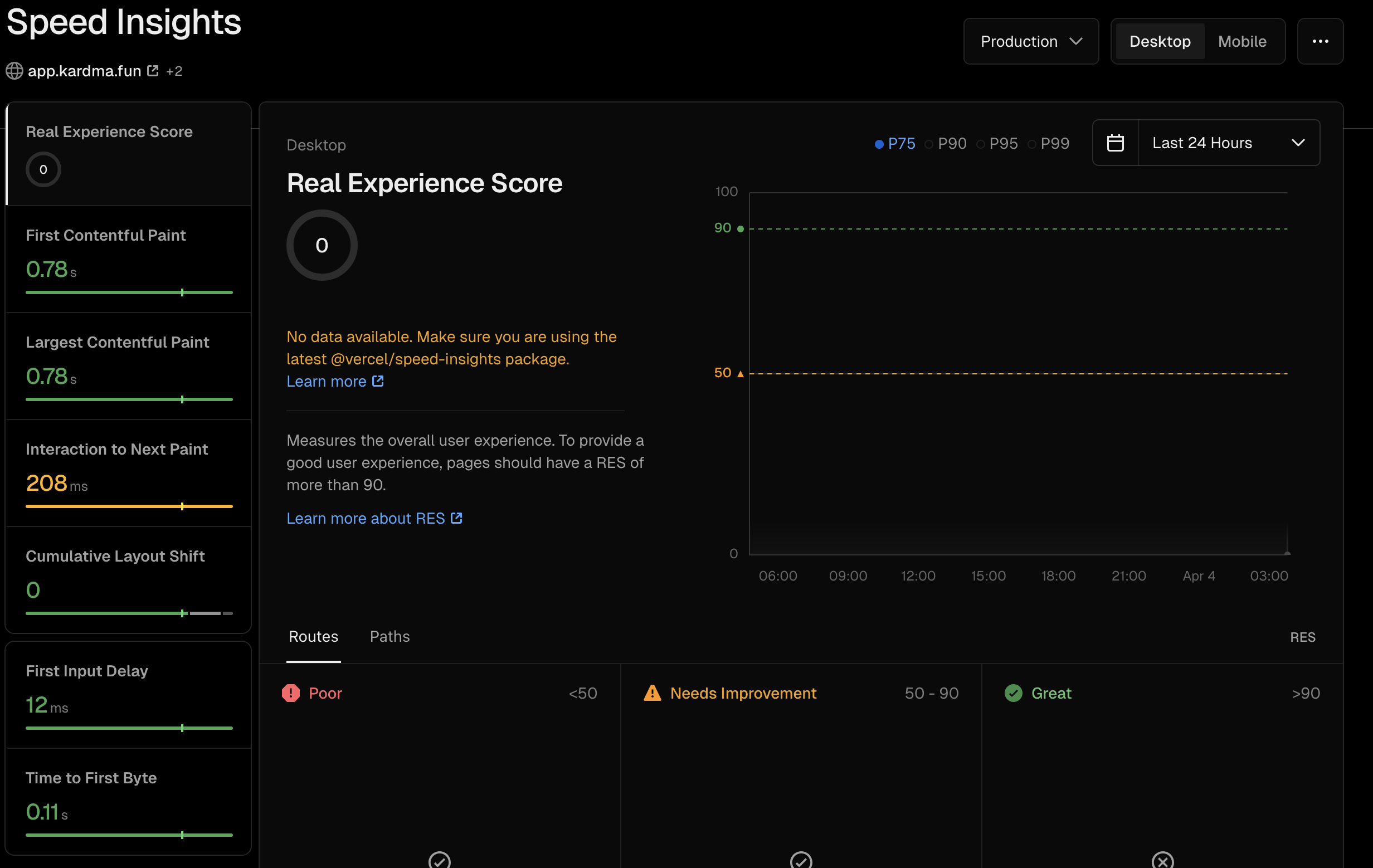Click the globe icon beside app.kardma.fun
This screenshot has width=1373, height=868.
click(x=14, y=71)
